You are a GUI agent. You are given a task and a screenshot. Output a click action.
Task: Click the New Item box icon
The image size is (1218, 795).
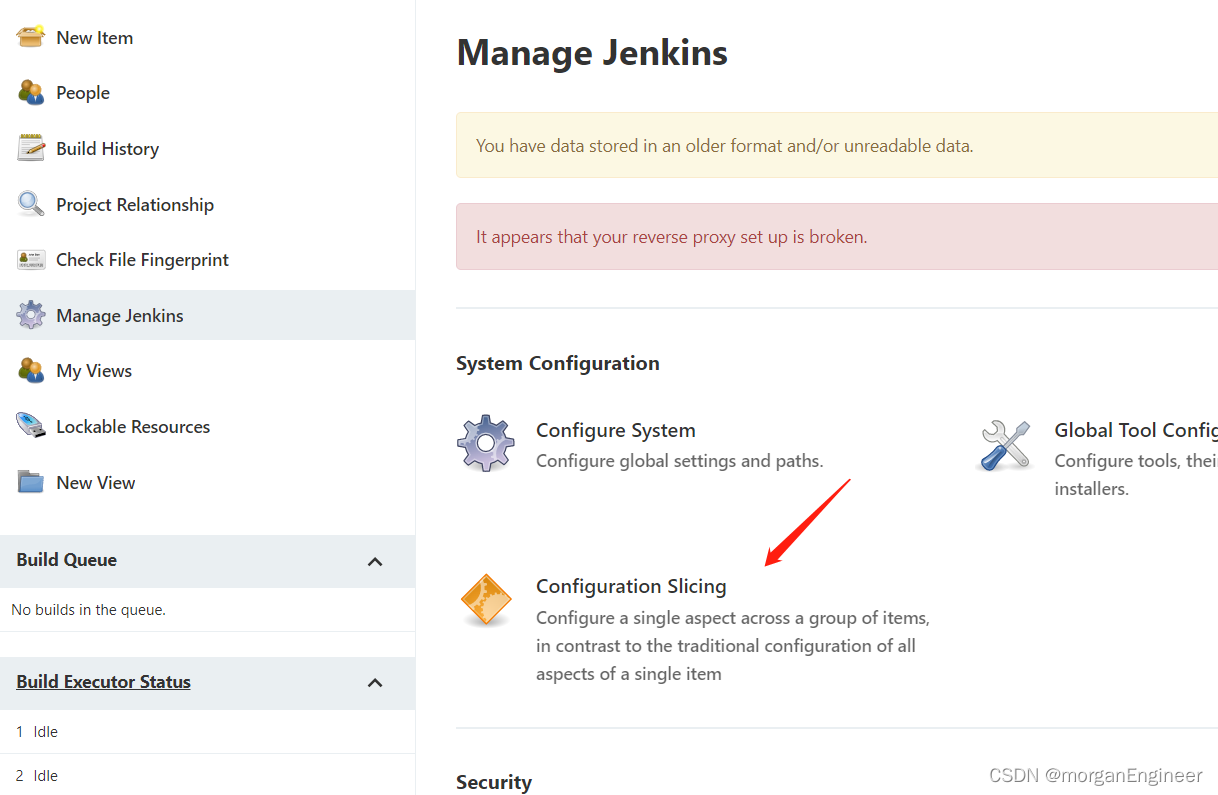point(31,37)
